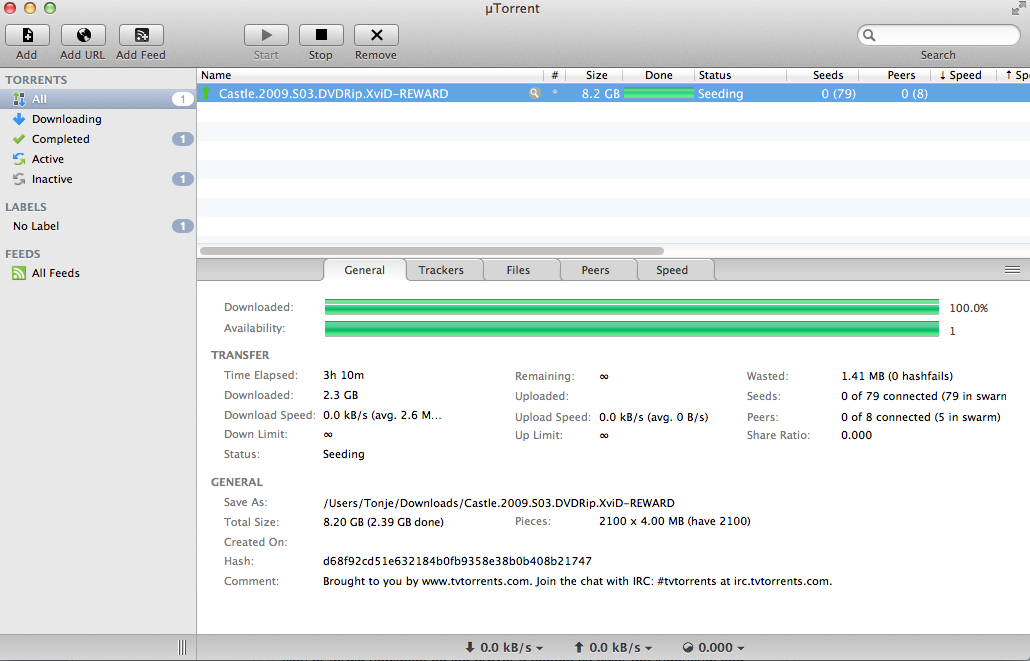Click the '2100 x 4.00 MB' pieces value

tap(675, 521)
